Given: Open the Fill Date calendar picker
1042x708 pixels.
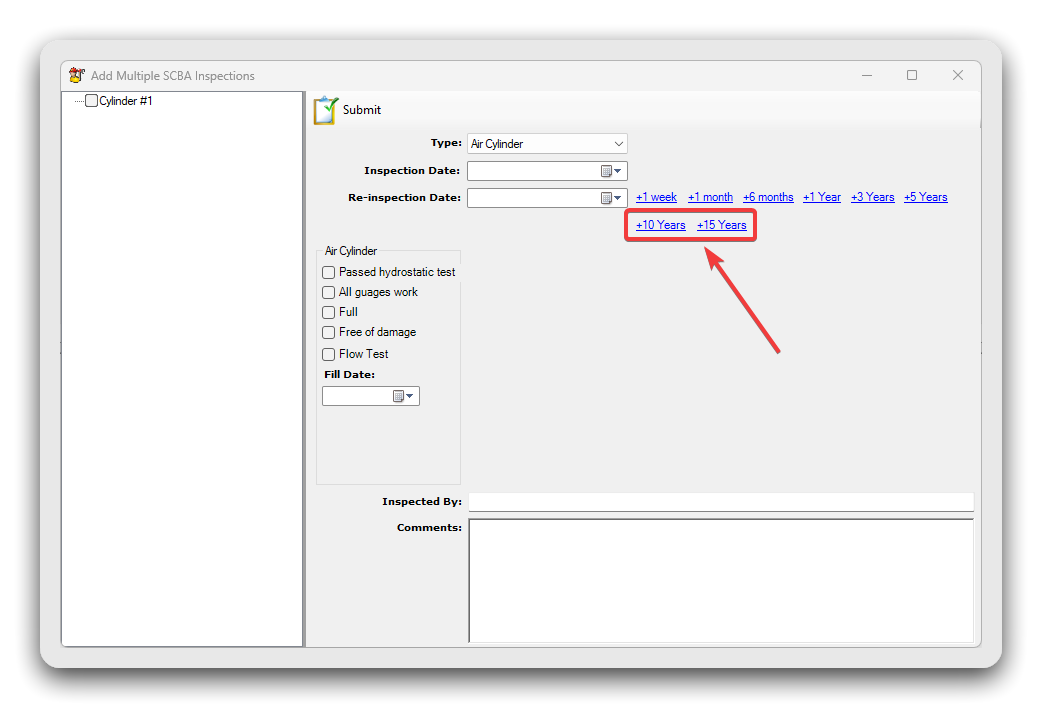Looking at the screenshot, I should pyautogui.click(x=403, y=396).
